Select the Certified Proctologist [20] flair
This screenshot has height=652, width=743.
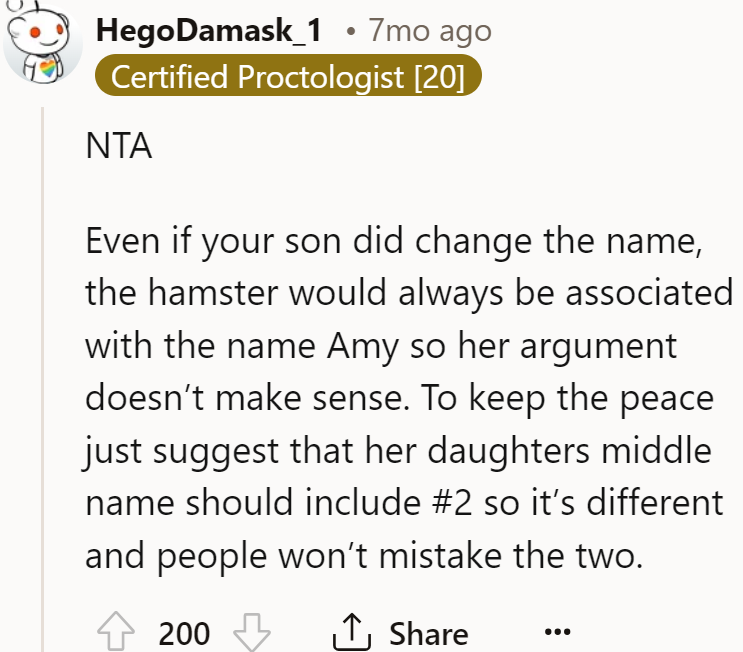tap(288, 75)
